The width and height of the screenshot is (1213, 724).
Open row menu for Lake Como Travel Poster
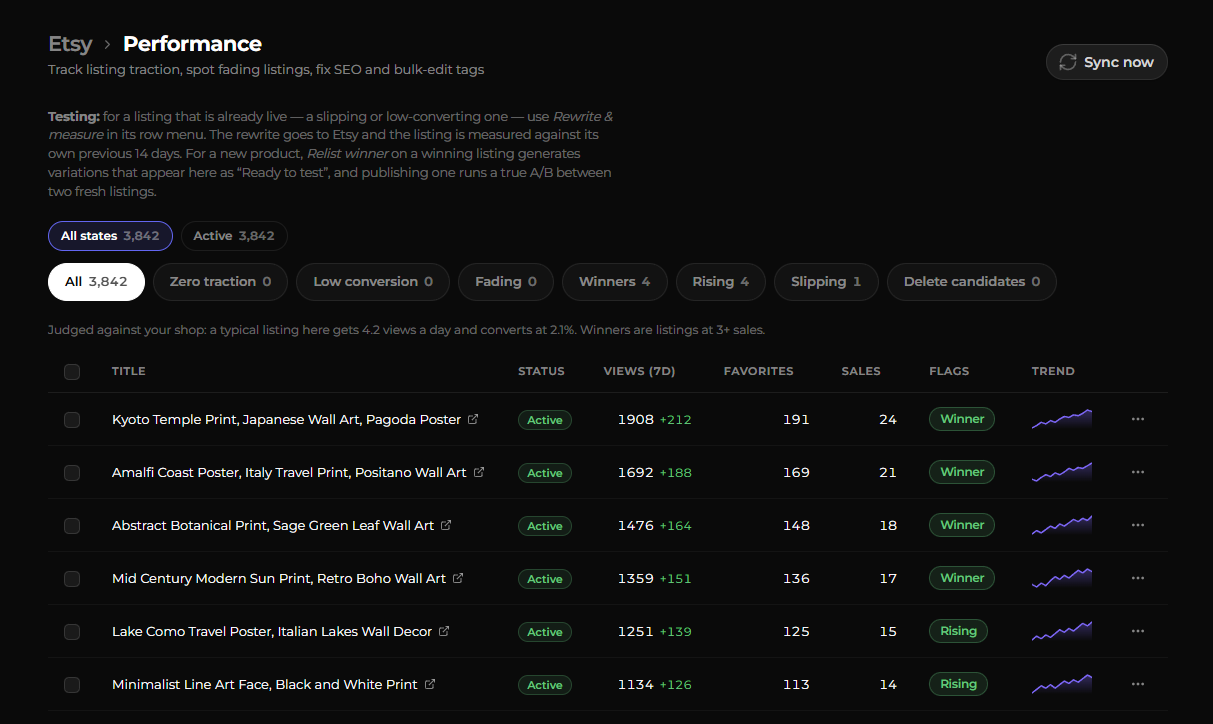[x=1137, y=631]
